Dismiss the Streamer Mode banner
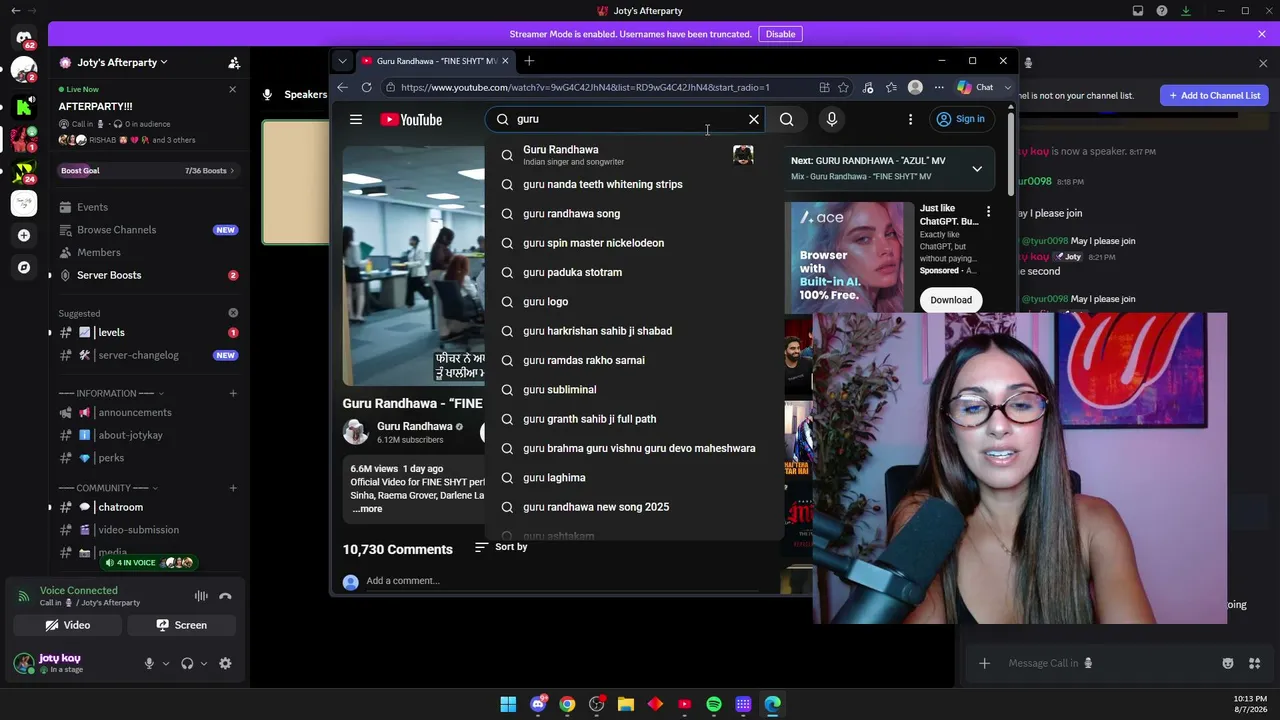The width and height of the screenshot is (1280, 720). 1262,34
